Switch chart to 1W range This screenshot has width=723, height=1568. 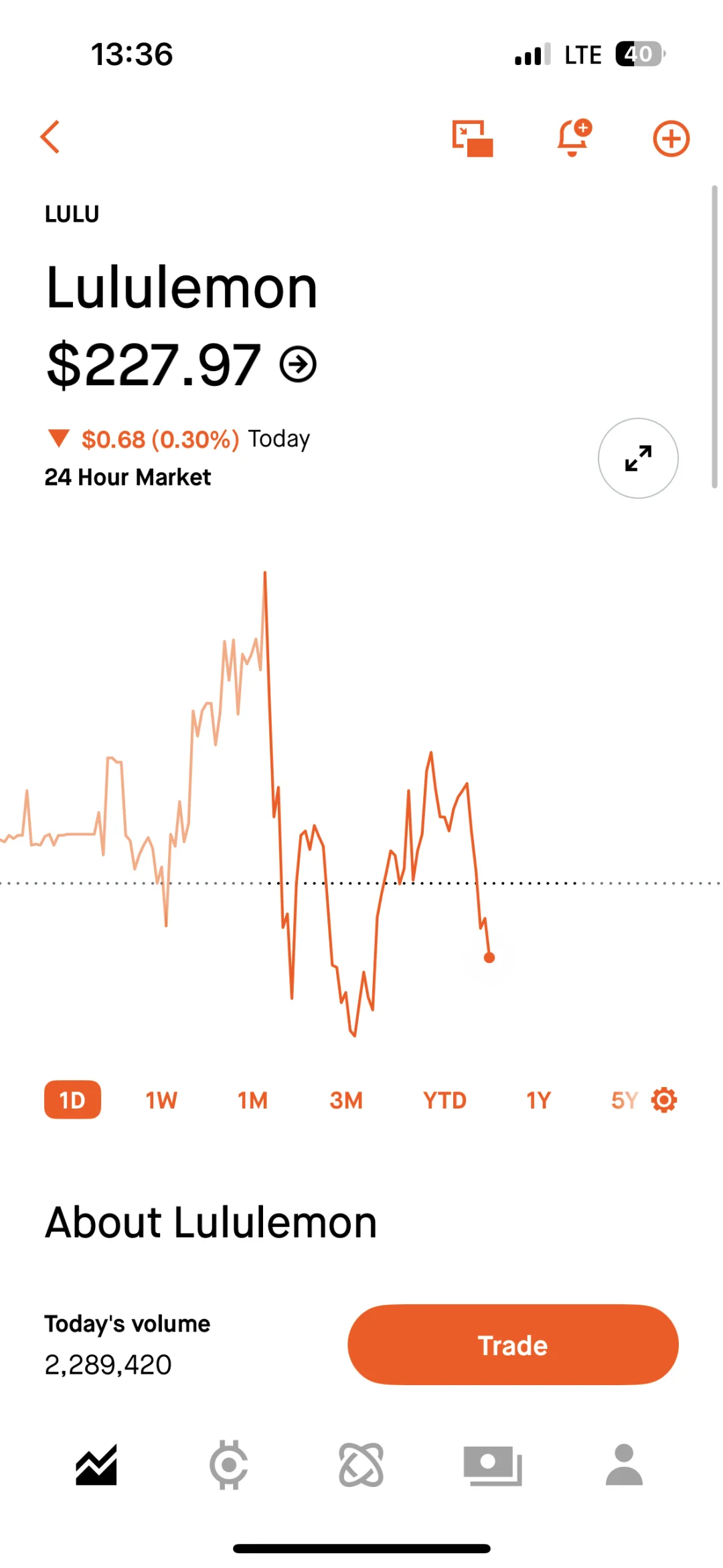click(x=161, y=1100)
